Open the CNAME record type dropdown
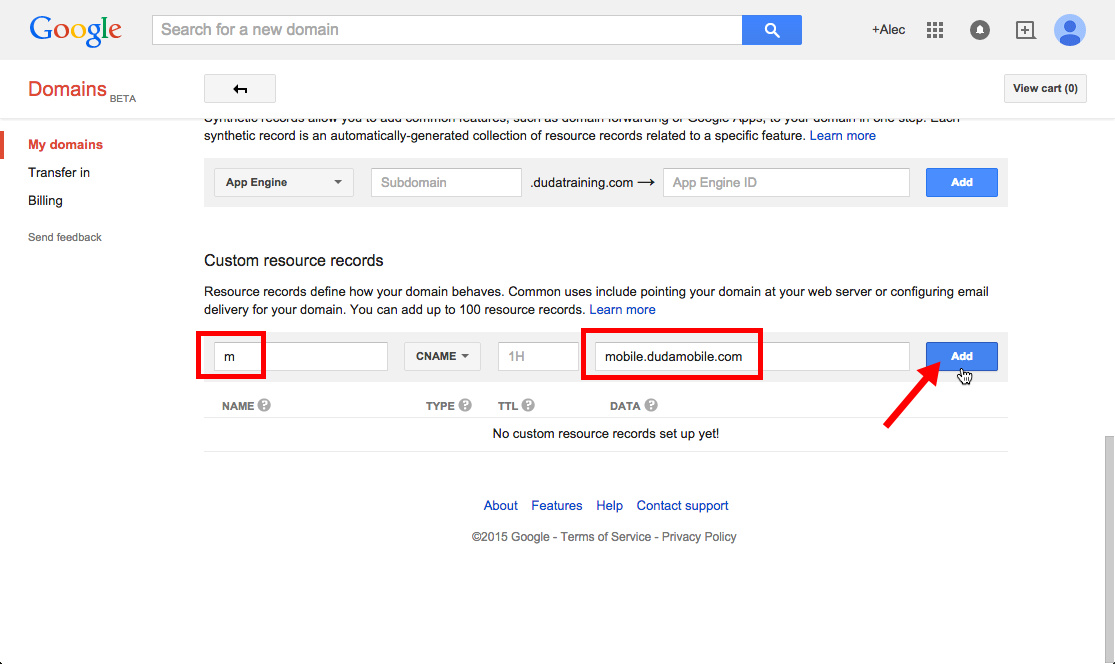1115x664 pixels. click(x=442, y=356)
